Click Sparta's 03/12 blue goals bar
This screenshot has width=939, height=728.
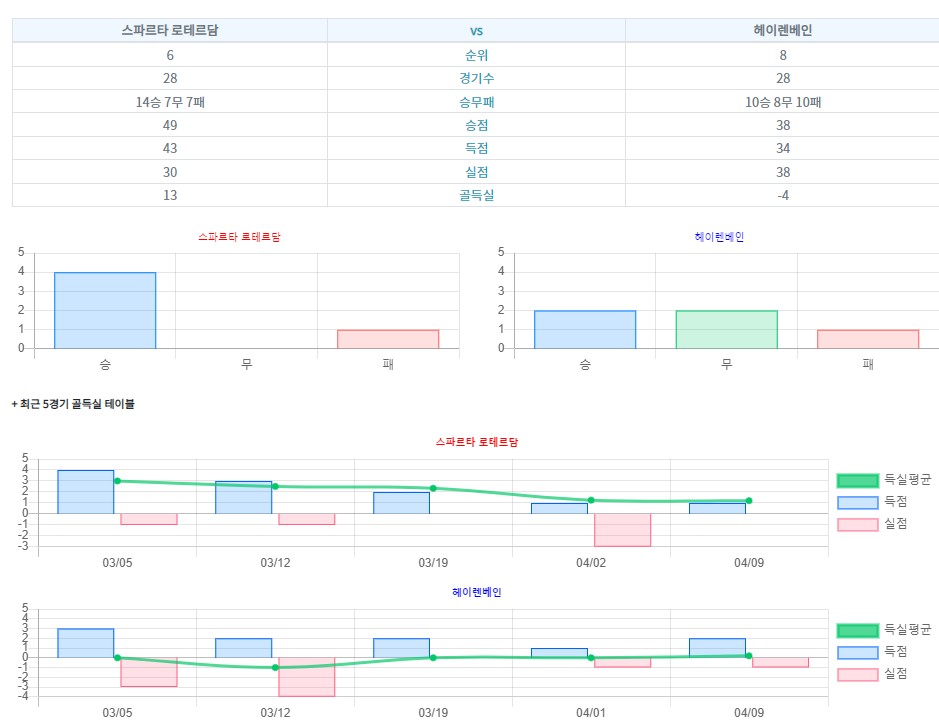(x=243, y=498)
